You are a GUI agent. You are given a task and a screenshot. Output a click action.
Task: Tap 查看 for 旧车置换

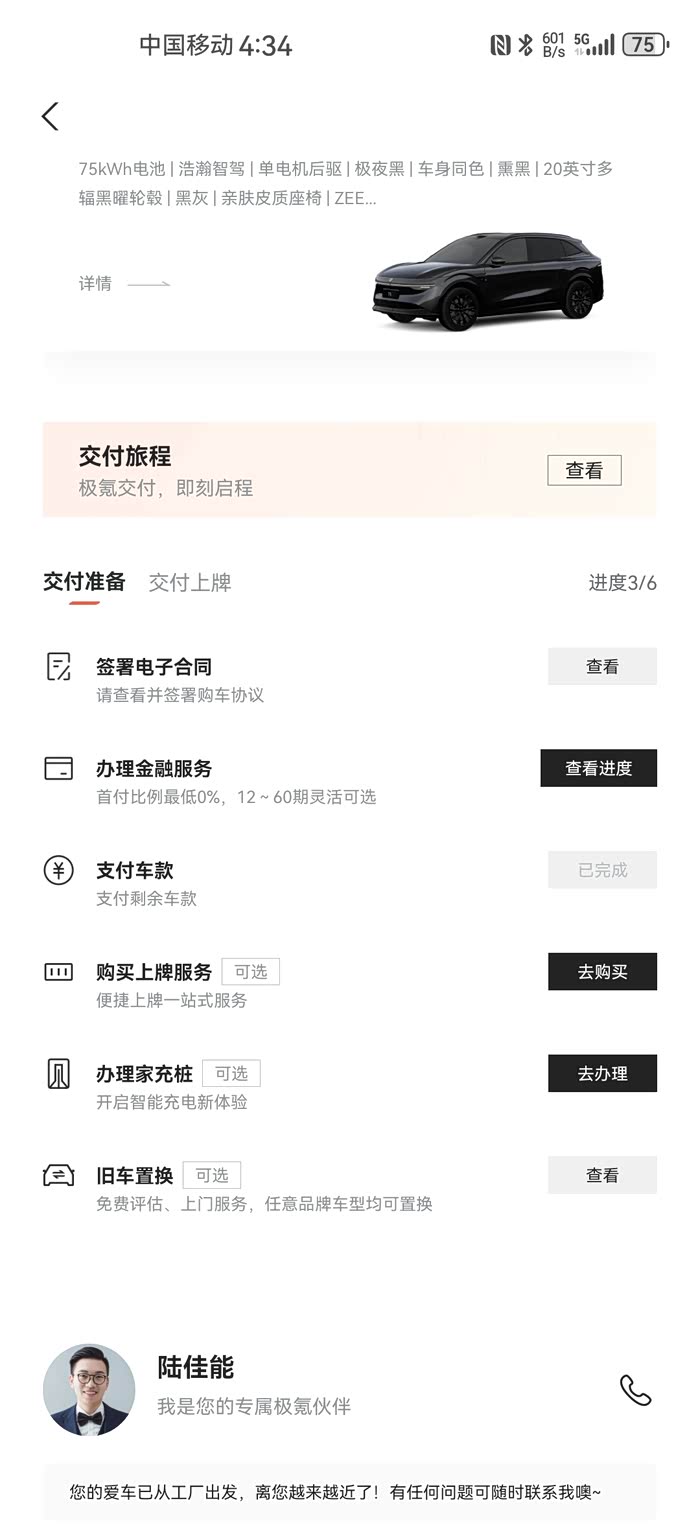pyautogui.click(x=602, y=1176)
